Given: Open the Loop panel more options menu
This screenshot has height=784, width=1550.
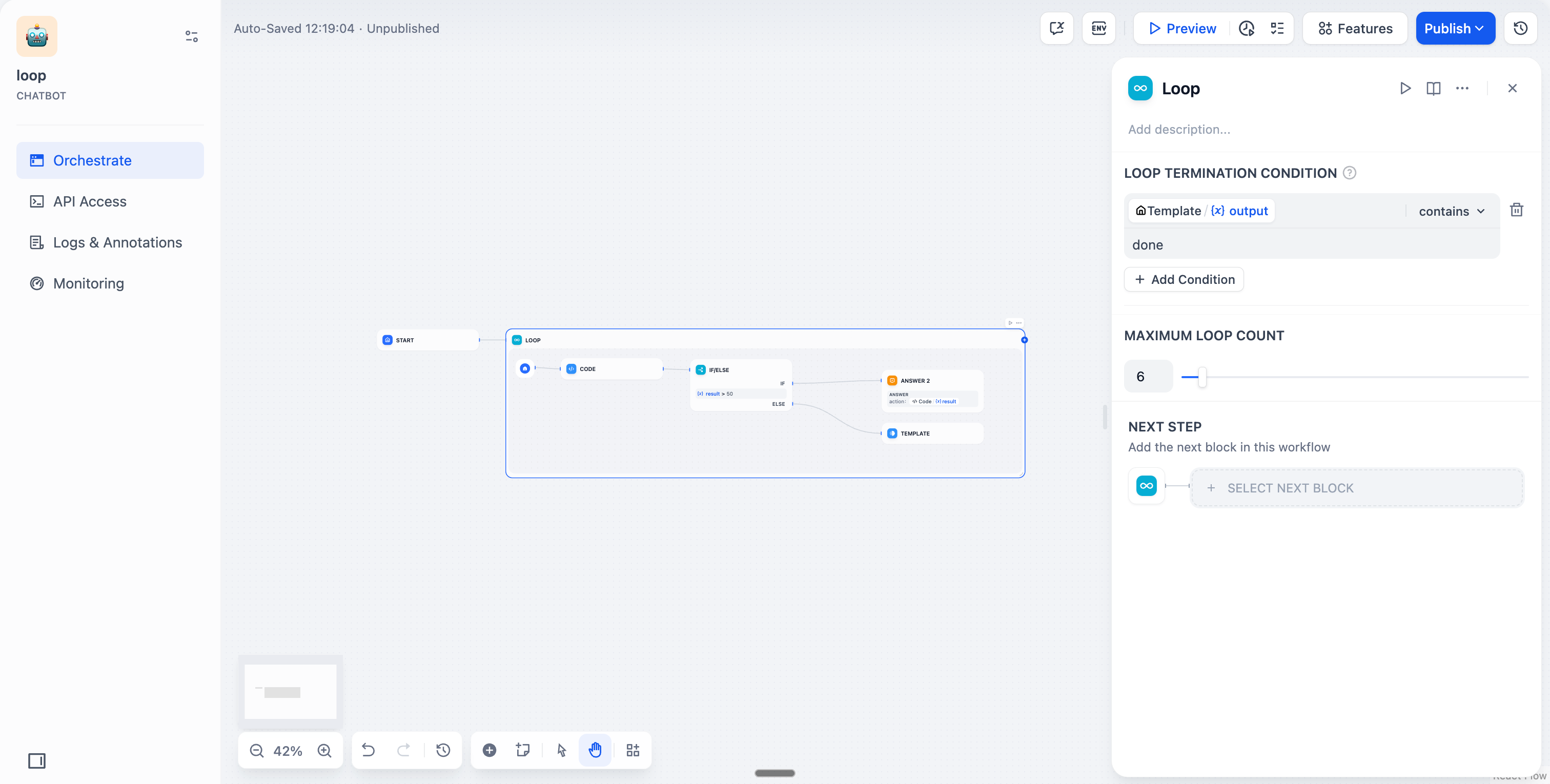Looking at the screenshot, I should click(x=1462, y=89).
